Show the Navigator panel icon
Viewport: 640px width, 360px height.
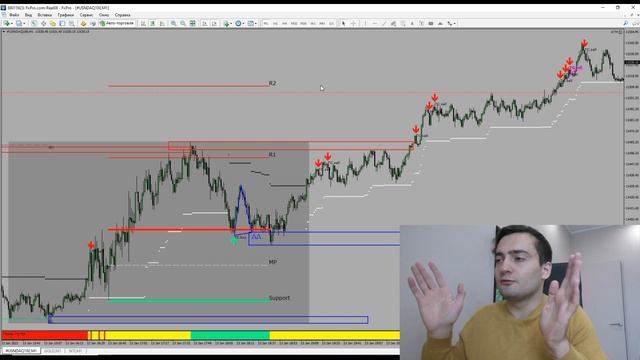[53, 24]
